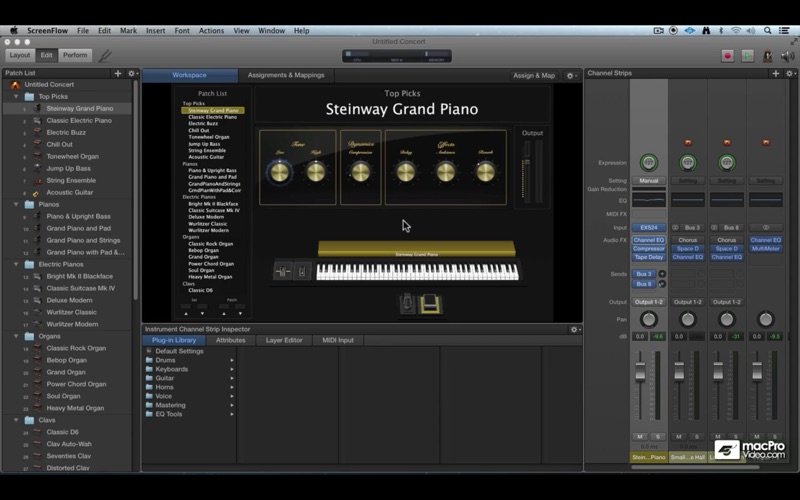Click the tuner fork icon in toolbar
800x500 pixels.
tap(105, 55)
